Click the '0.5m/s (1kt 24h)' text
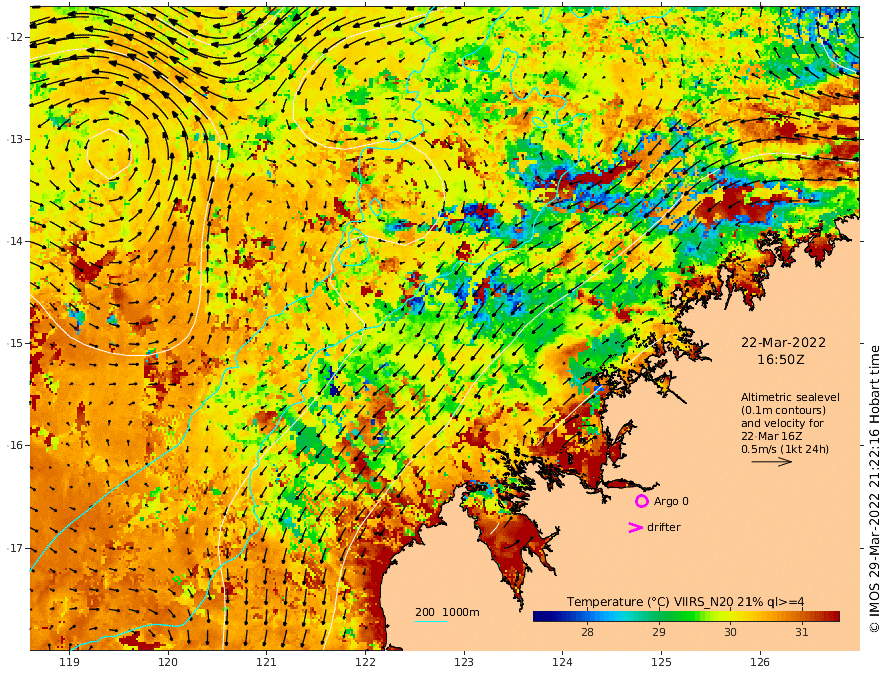The width and height of the screenshot is (880, 680). 785,449
